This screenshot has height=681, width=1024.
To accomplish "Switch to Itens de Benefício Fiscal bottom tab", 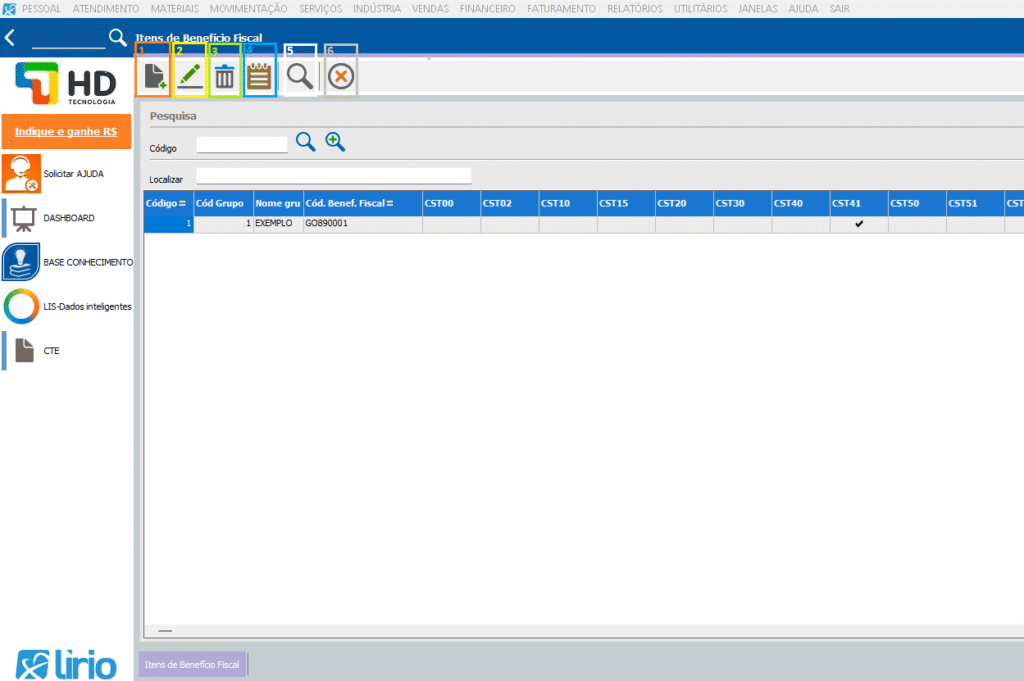I will click(191, 664).
